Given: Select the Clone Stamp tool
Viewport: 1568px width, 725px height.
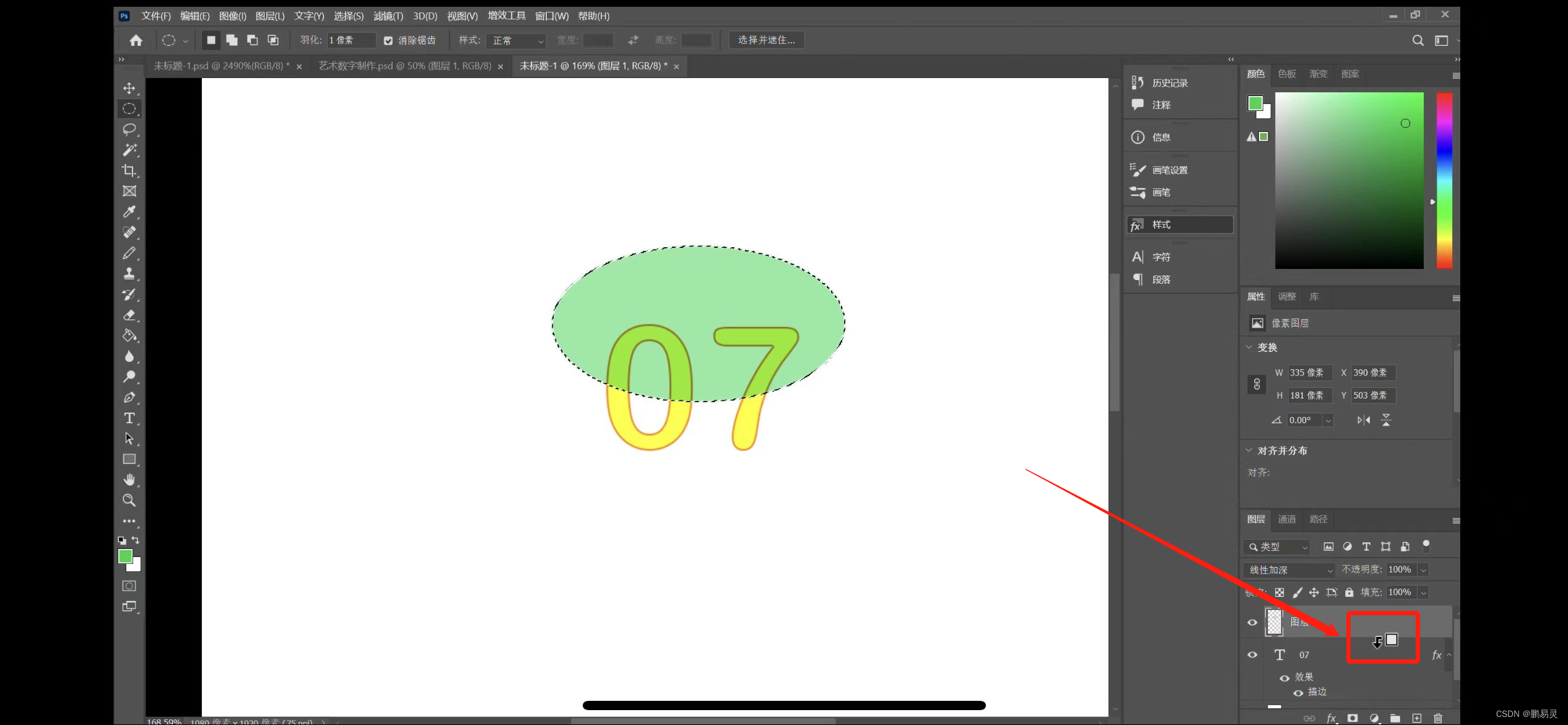Looking at the screenshot, I should [129, 273].
